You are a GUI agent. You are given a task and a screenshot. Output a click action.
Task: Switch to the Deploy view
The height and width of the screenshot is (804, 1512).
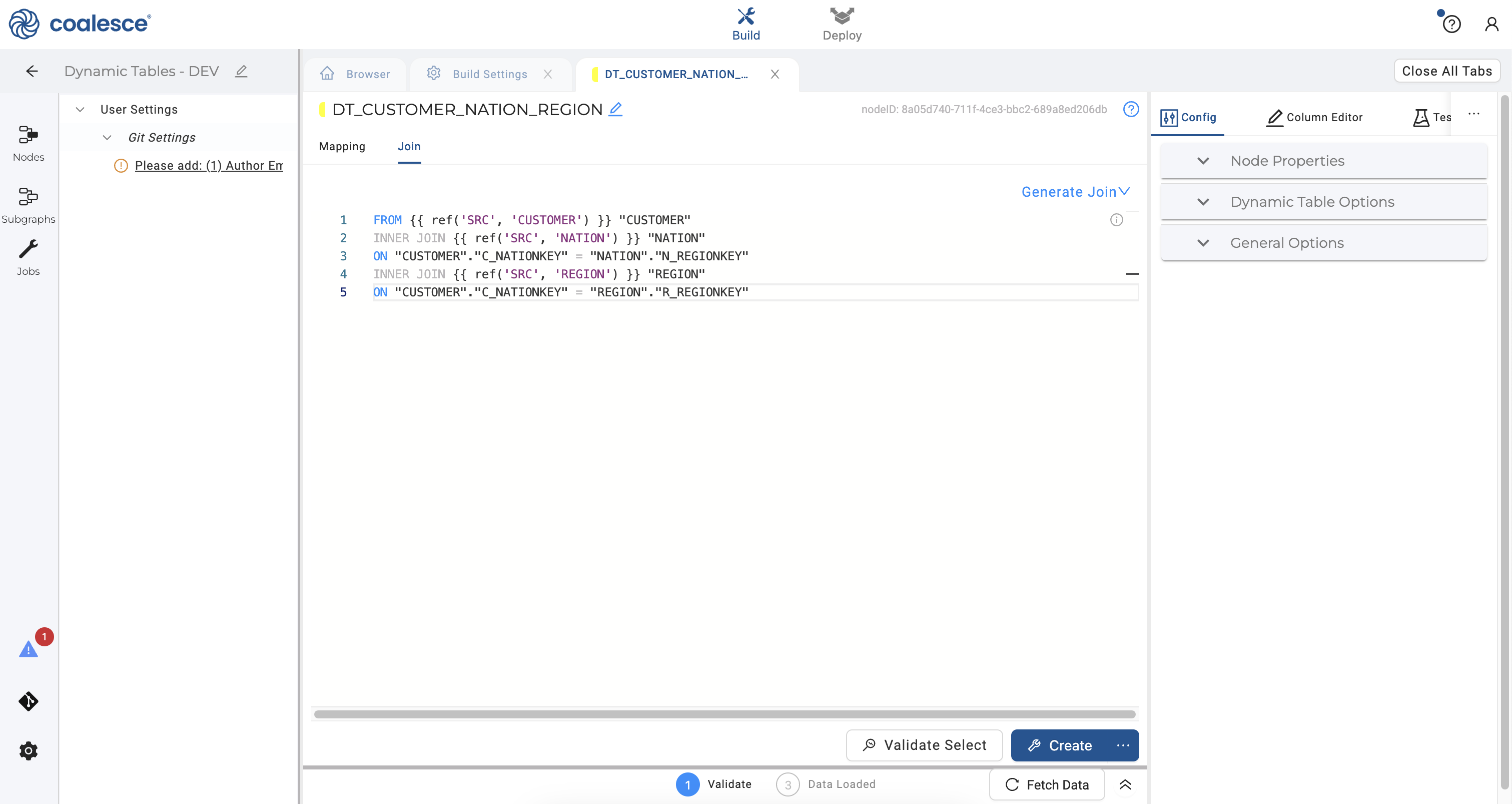tap(842, 24)
